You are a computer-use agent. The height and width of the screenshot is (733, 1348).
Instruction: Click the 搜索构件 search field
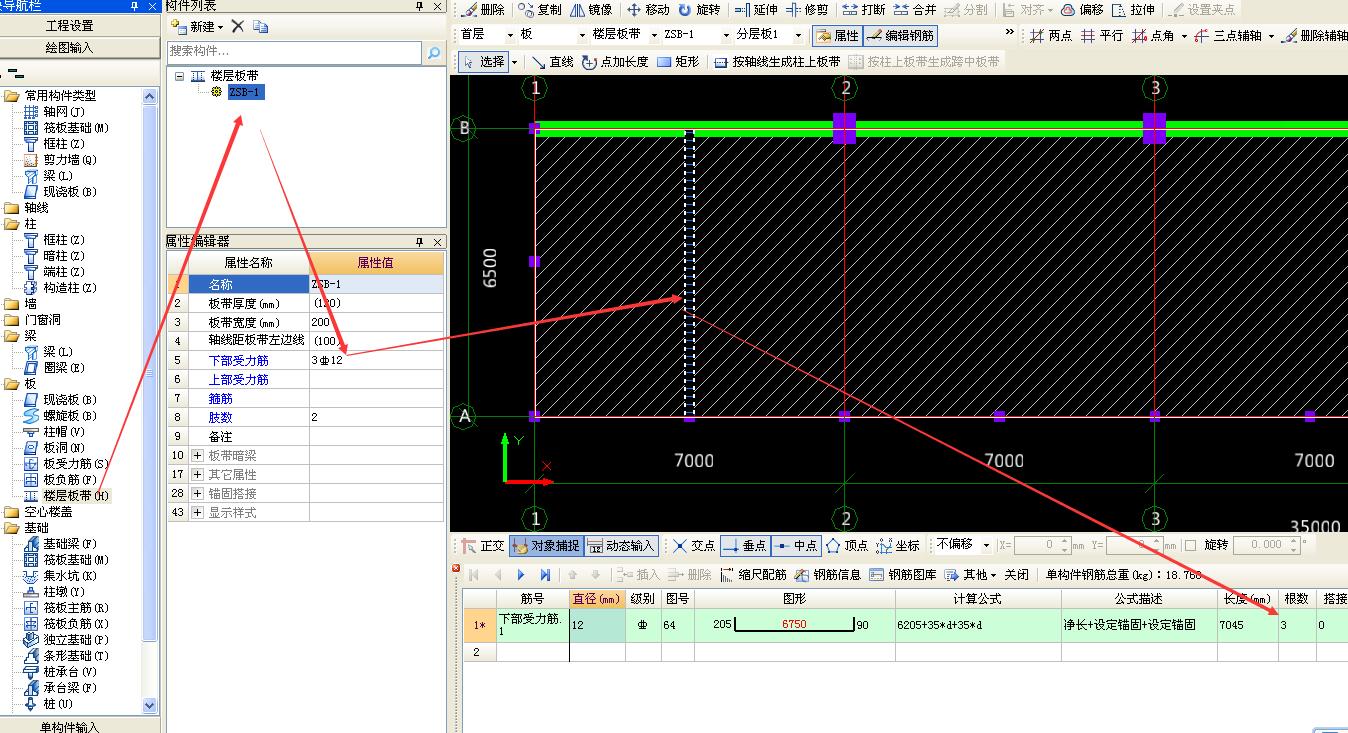tap(295, 52)
